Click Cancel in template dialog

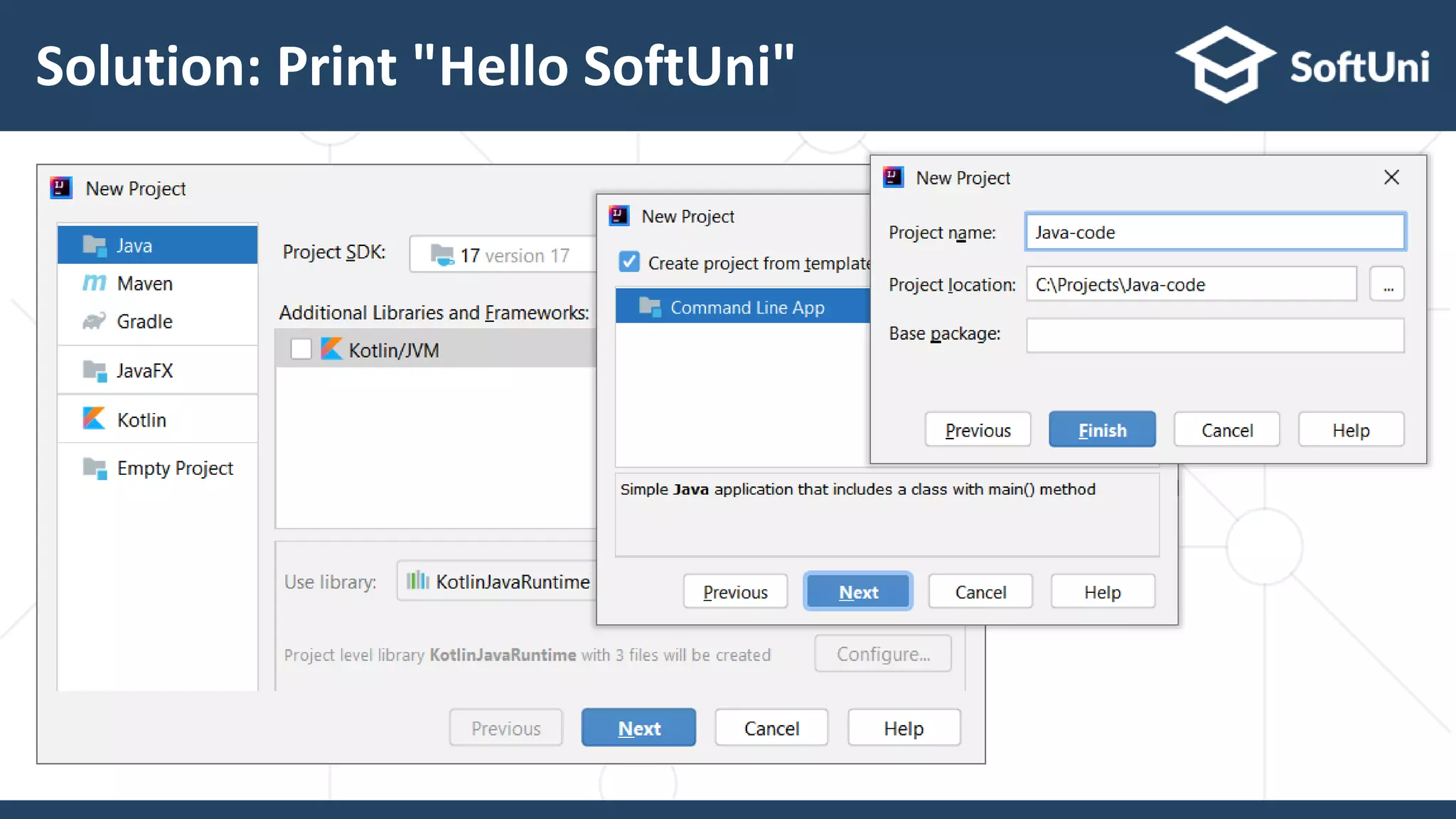click(x=980, y=591)
